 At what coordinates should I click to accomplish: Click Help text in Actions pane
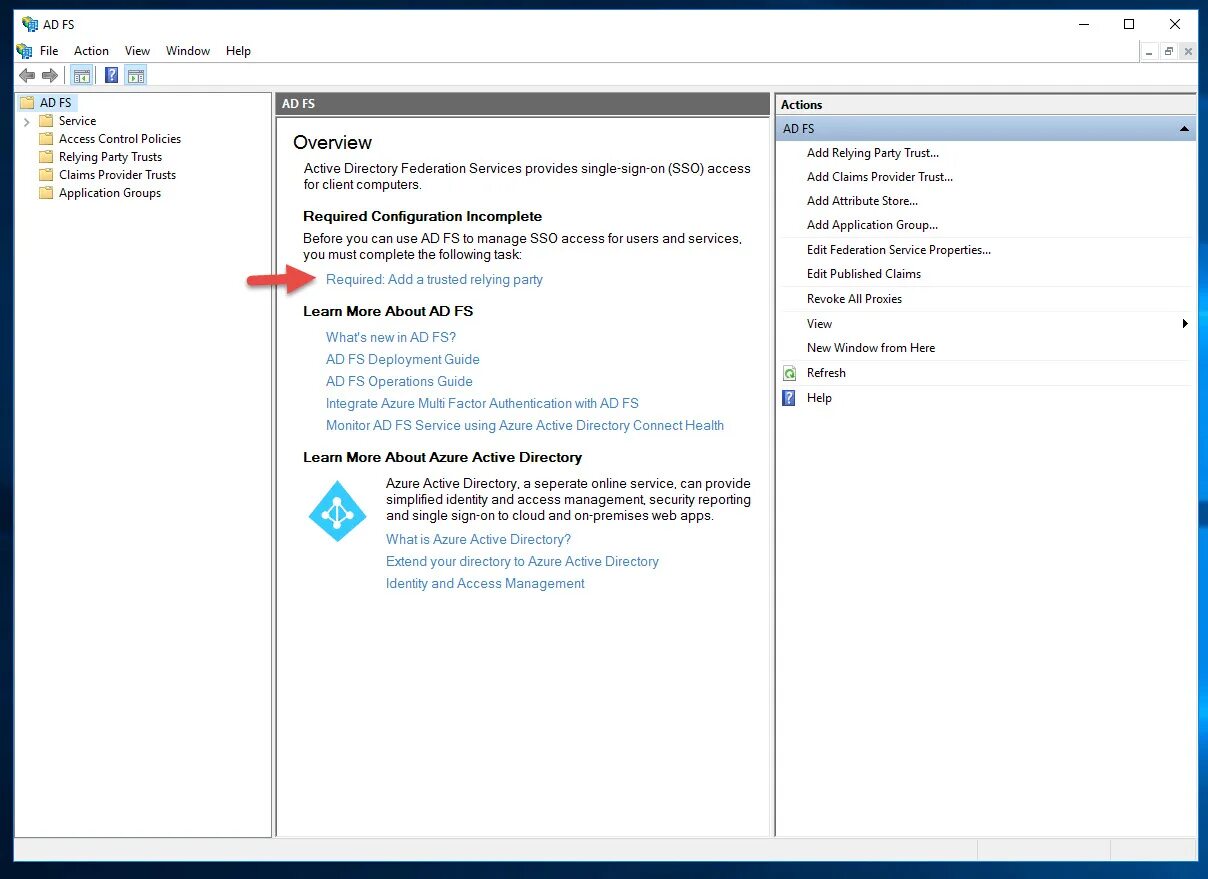point(819,398)
